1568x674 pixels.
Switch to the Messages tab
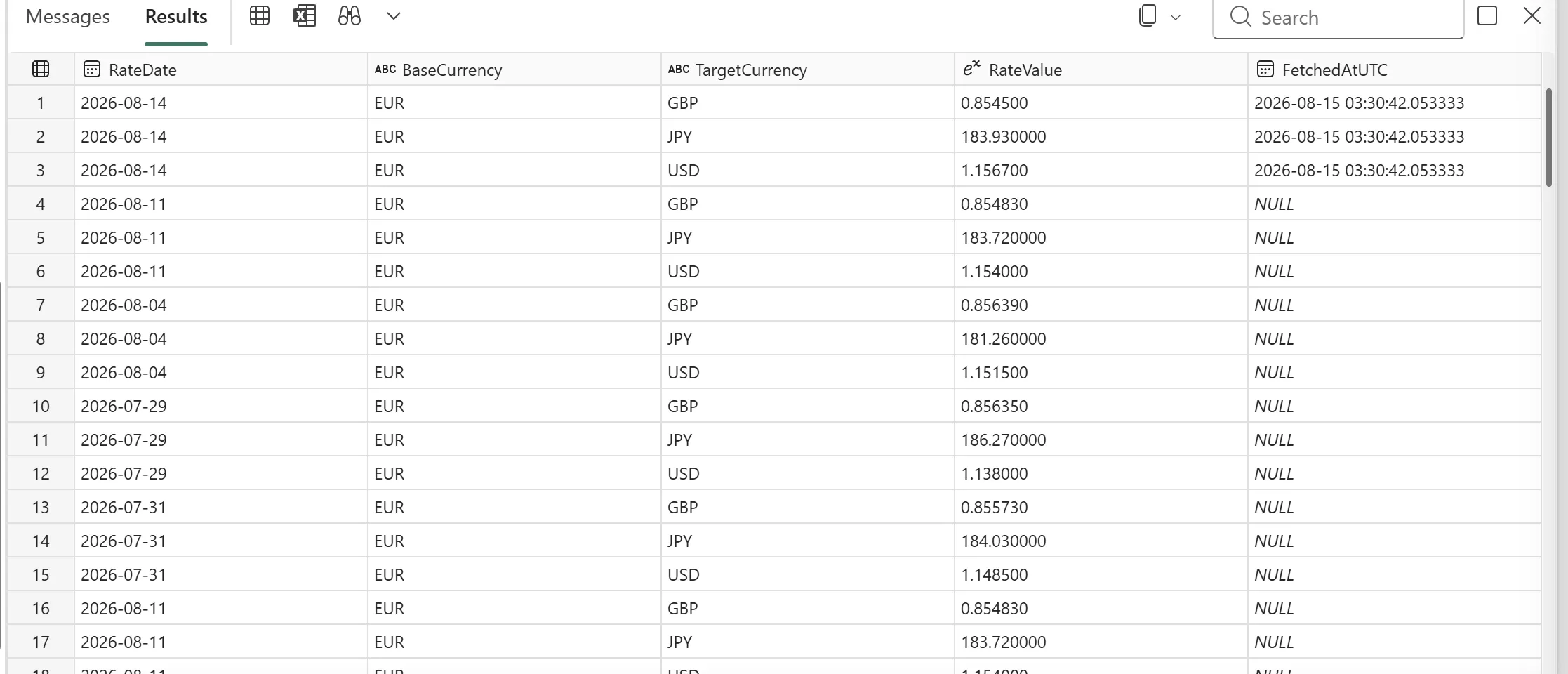[x=68, y=17]
